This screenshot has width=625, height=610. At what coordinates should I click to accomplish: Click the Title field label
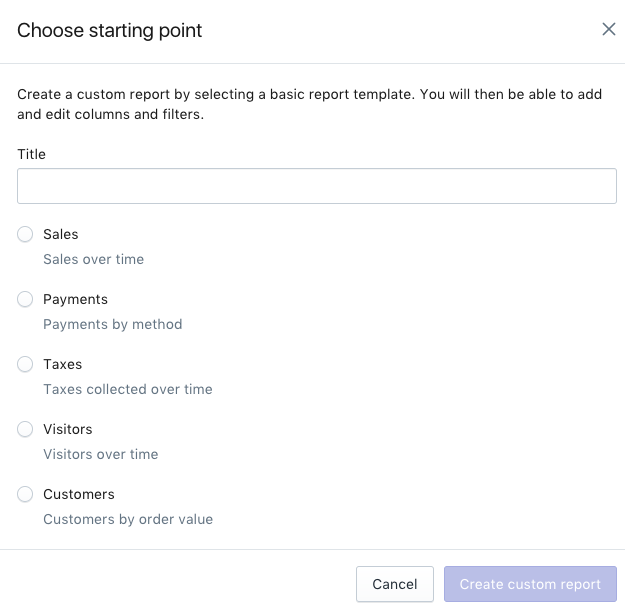pyautogui.click(x=32, y=154)
